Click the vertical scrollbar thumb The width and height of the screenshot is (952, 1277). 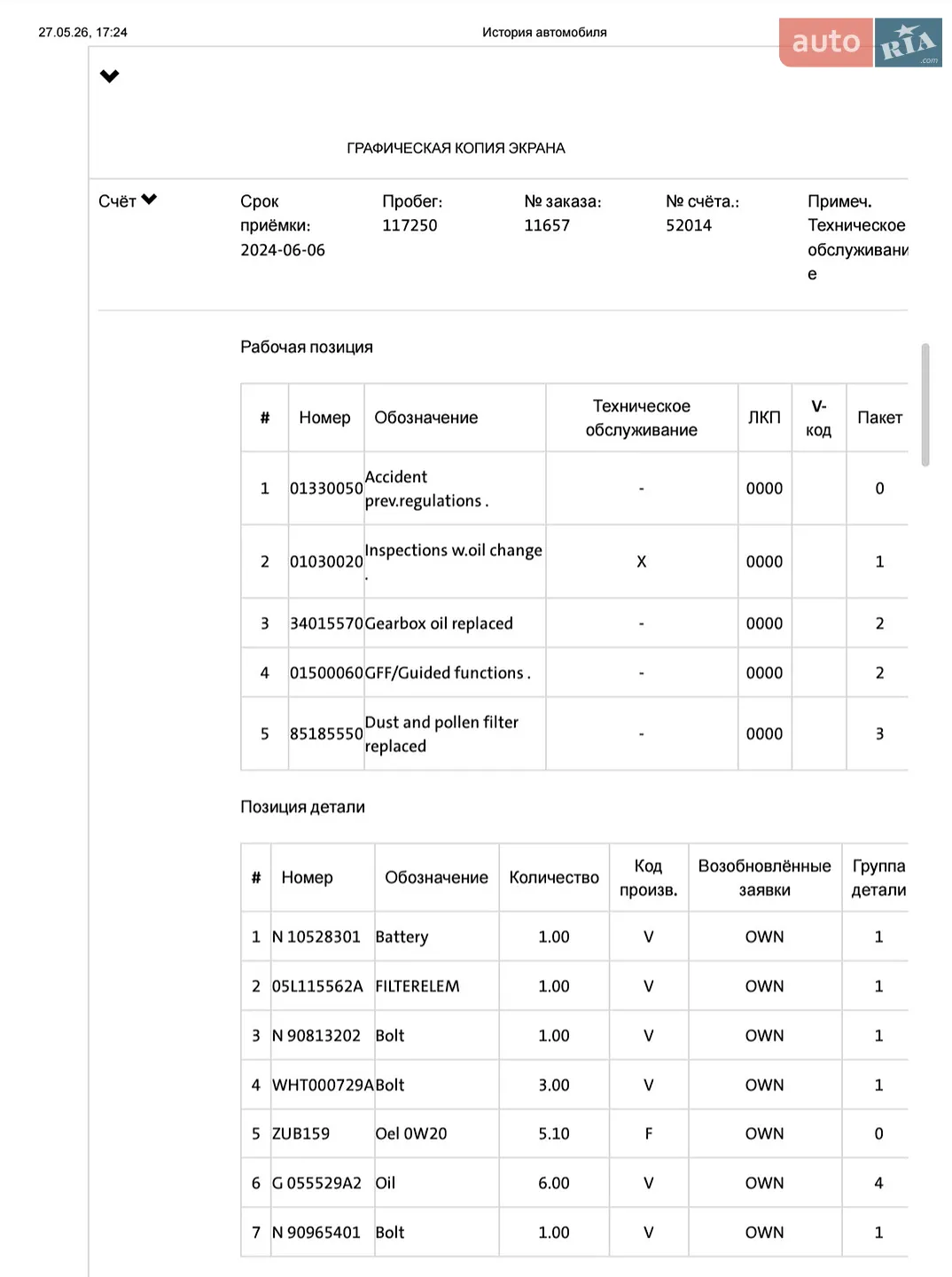tap(925, 404)
